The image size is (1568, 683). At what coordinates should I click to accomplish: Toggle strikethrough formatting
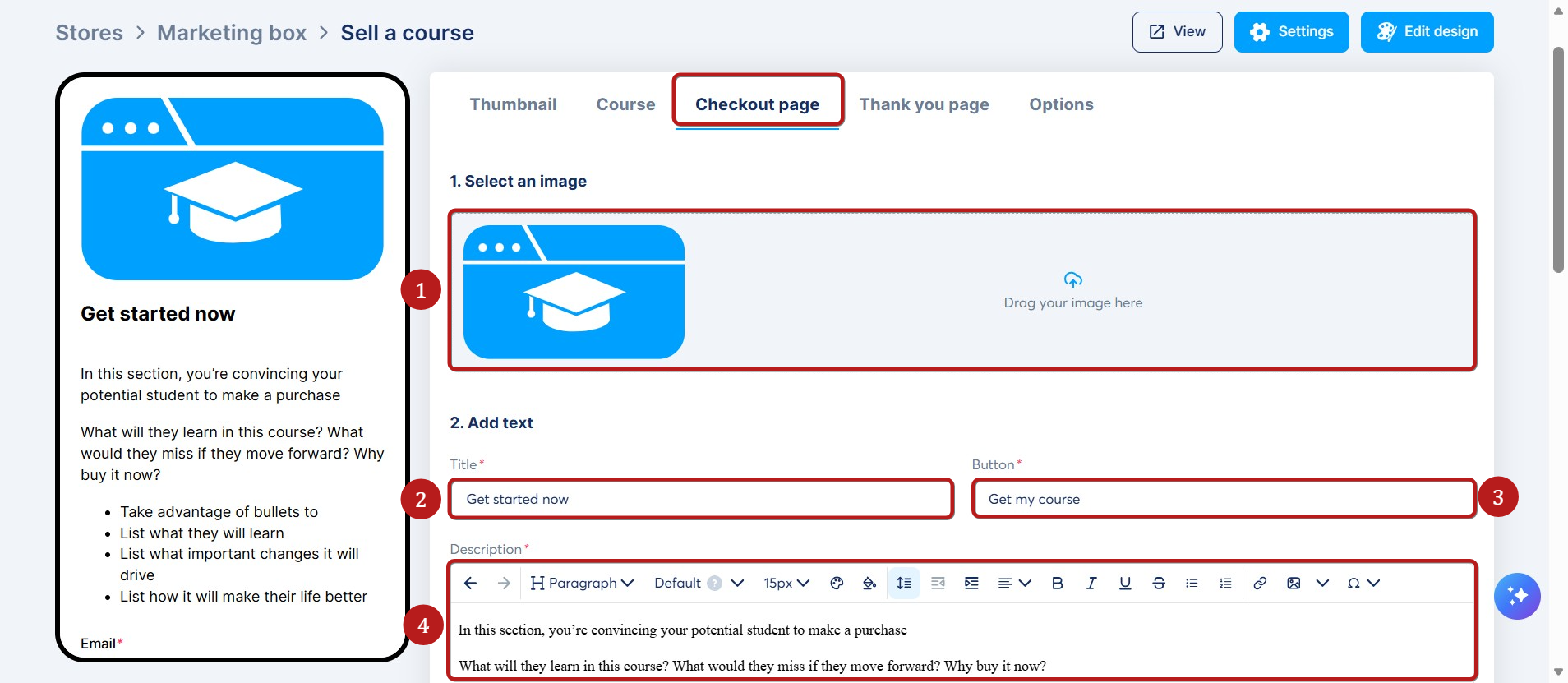[1159, 583]
